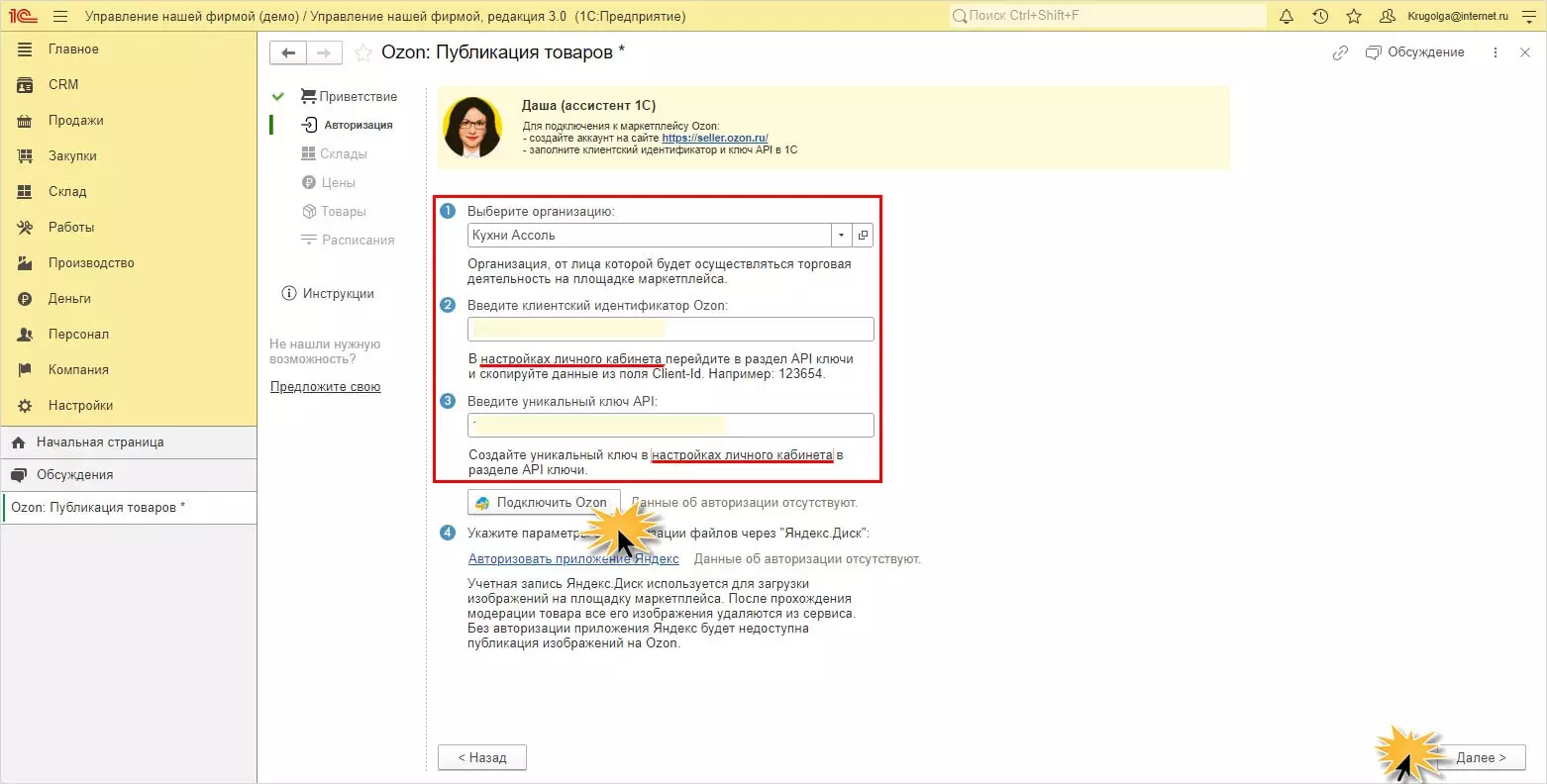
Task: Switch to the Начальная страница tab
Action: click(x=129, y=442)
